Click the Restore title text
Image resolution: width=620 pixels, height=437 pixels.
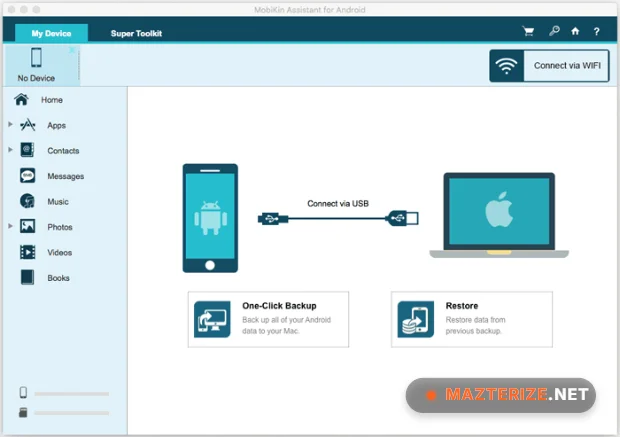click(x=462, y=306)
